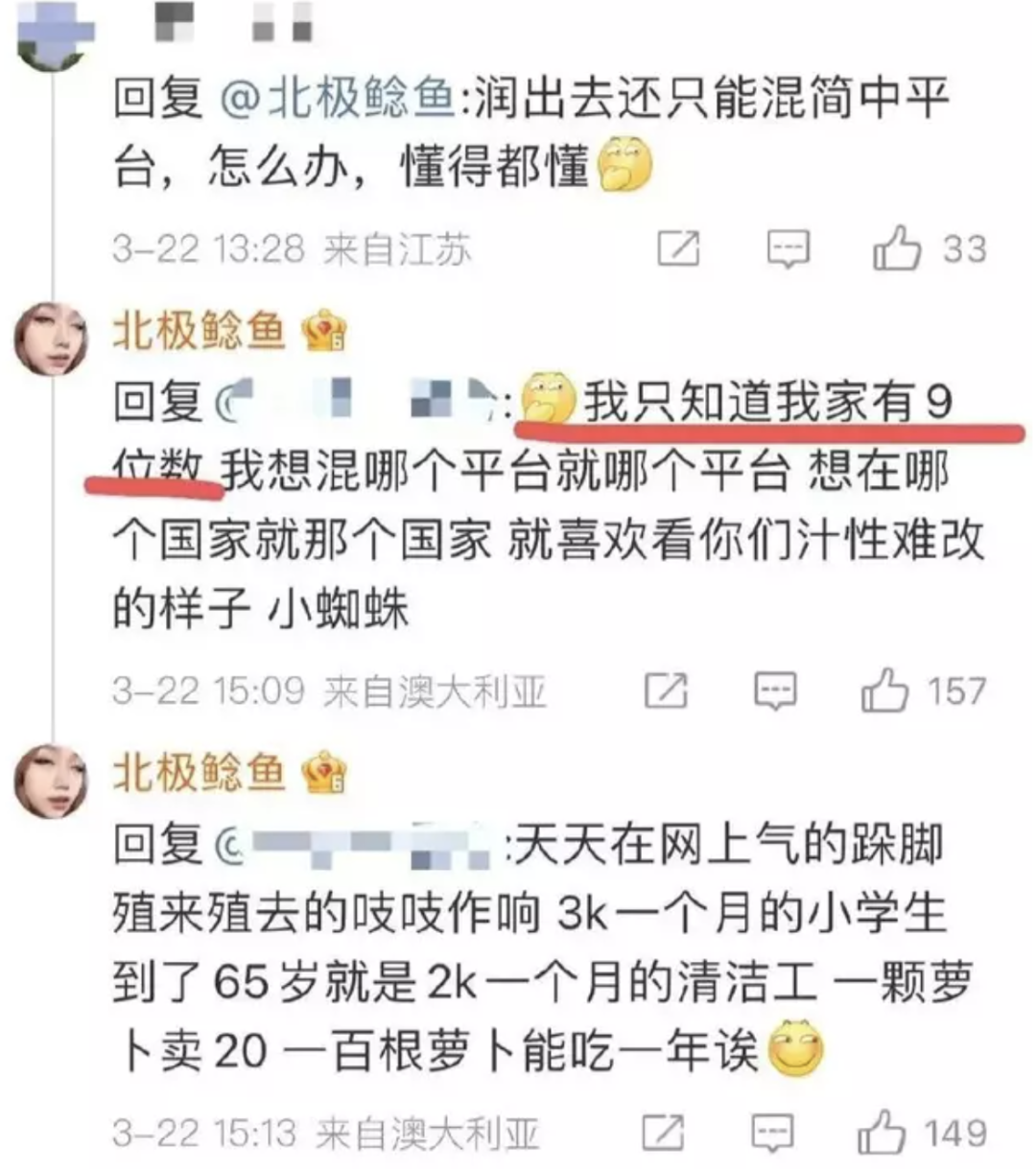Repost the 13:28 comment from 江苏
1036x1169 pixels.
(x=678, y=249)
